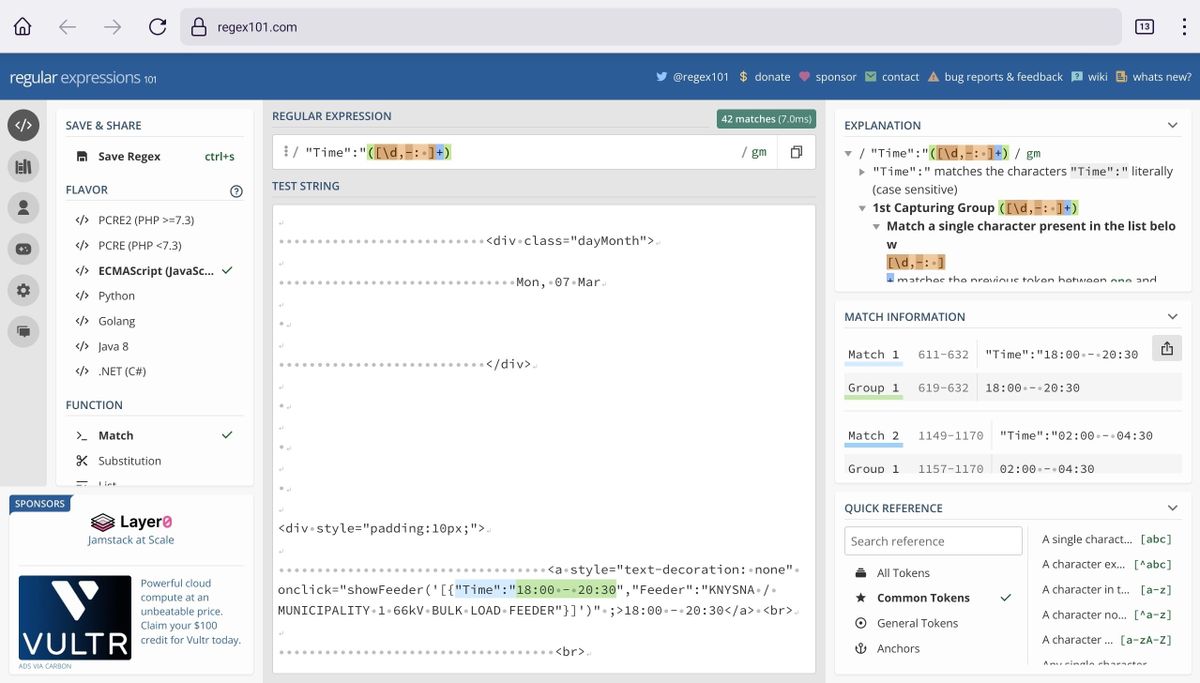This screenshot has width=1200, height=683.
Task: Select General Tokens category
Action: coord(917,623)
